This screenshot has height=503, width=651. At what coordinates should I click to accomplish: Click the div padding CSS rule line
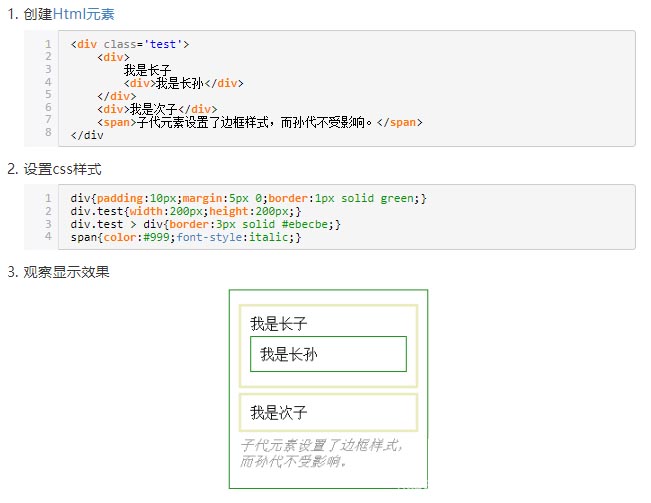click(248, 198)
